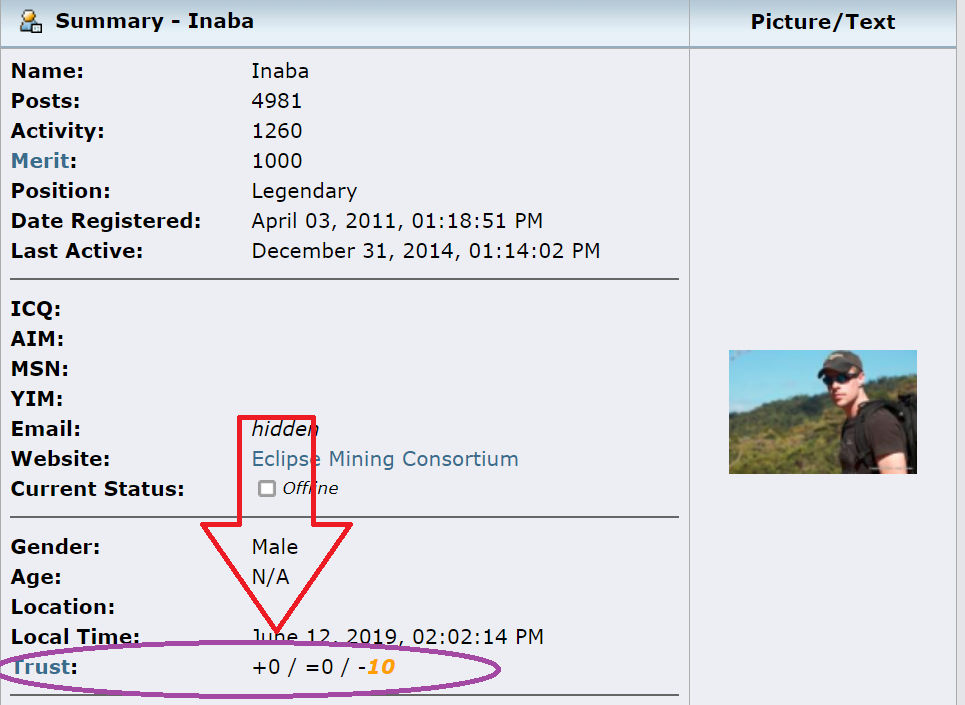This screenshot has height=705, width=965.
Task: Click the Picture/Text column header
Action: [x=822, y=22]
